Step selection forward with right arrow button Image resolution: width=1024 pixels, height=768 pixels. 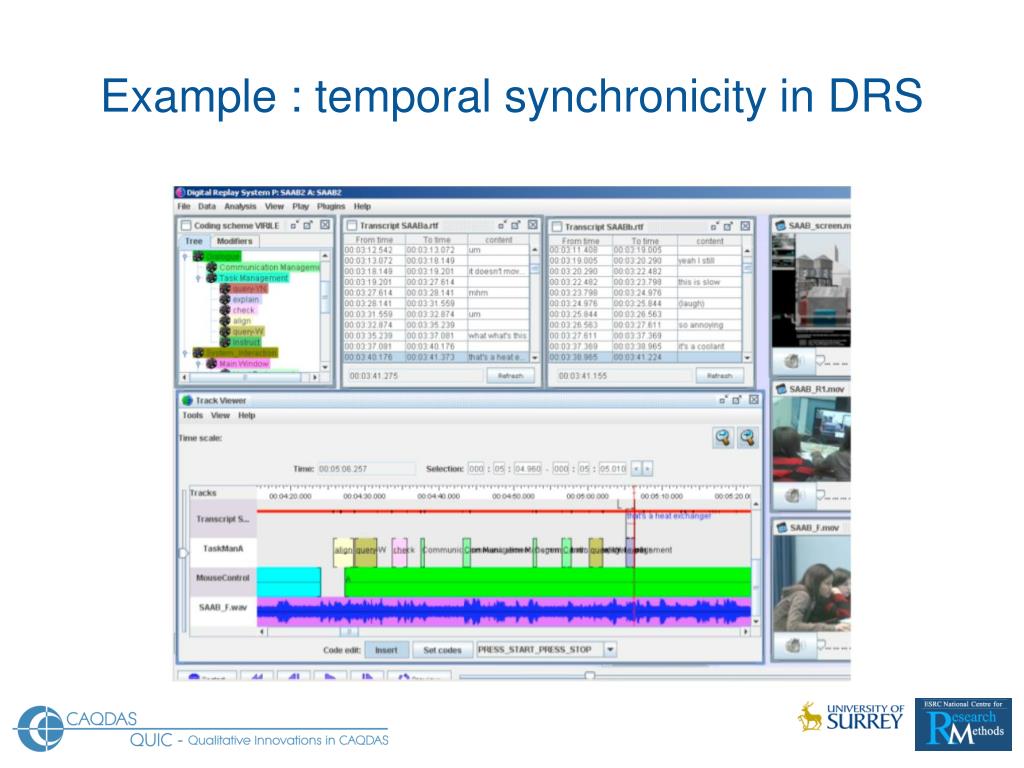click(647, 469)
